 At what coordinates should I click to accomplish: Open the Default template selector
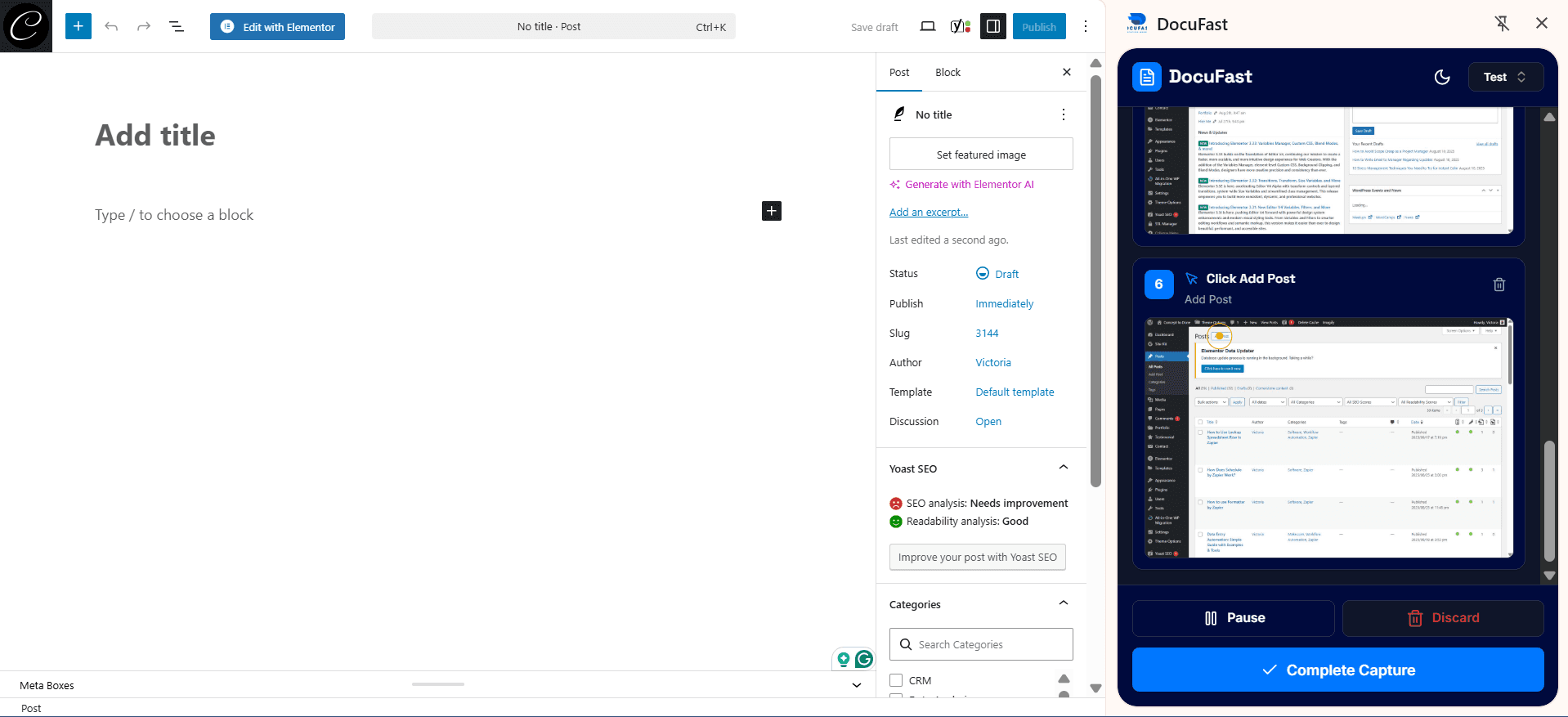tap(1015, 392)
